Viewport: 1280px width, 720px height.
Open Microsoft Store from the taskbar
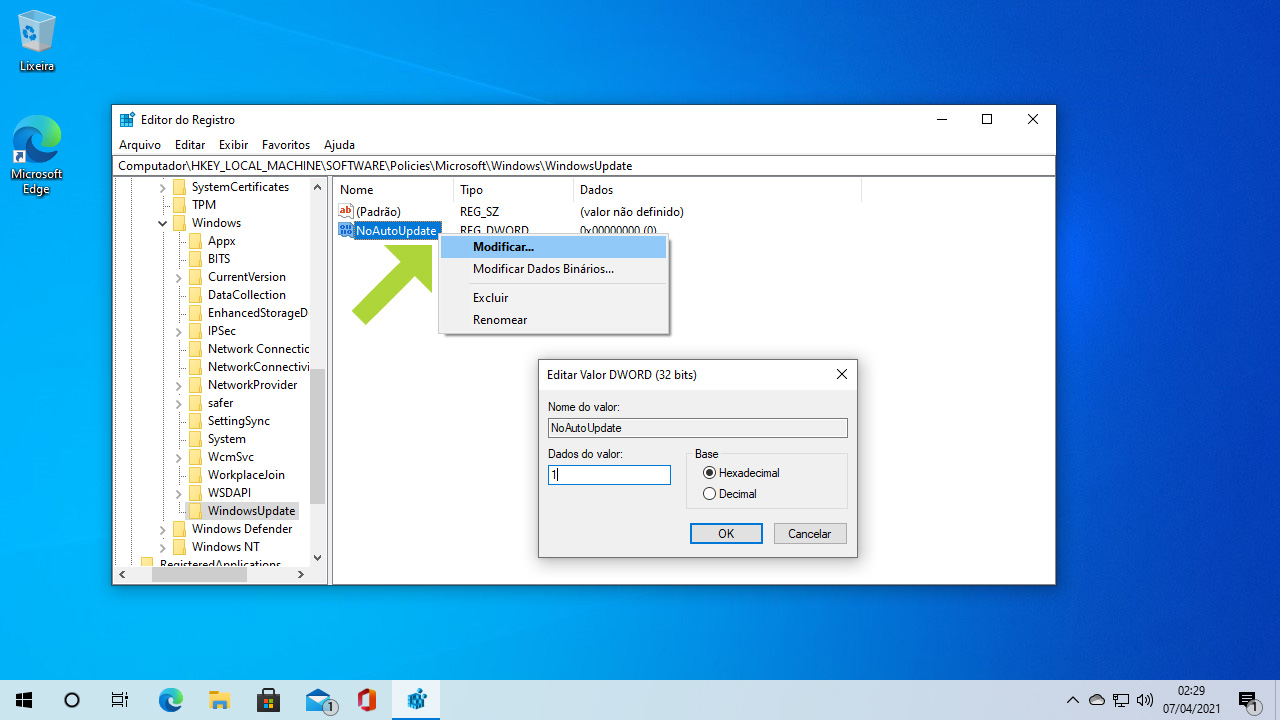point(269,700)
